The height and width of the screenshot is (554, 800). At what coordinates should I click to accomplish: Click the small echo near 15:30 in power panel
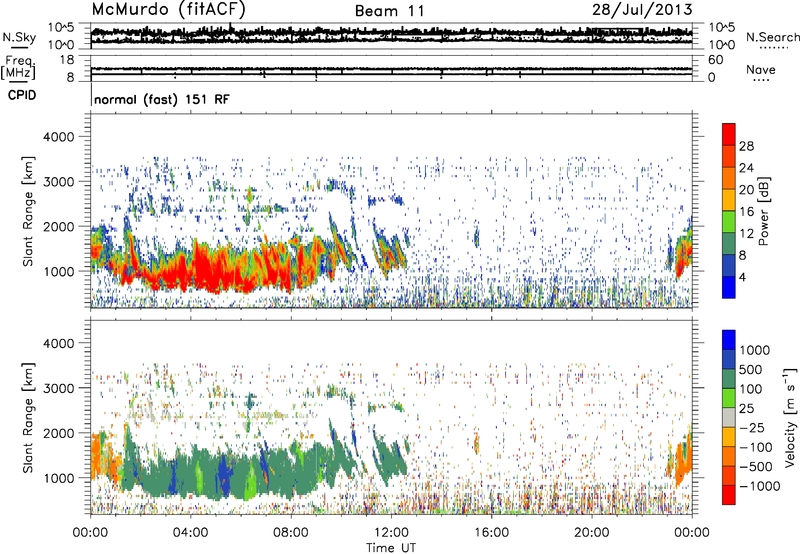tap(477, 237)
